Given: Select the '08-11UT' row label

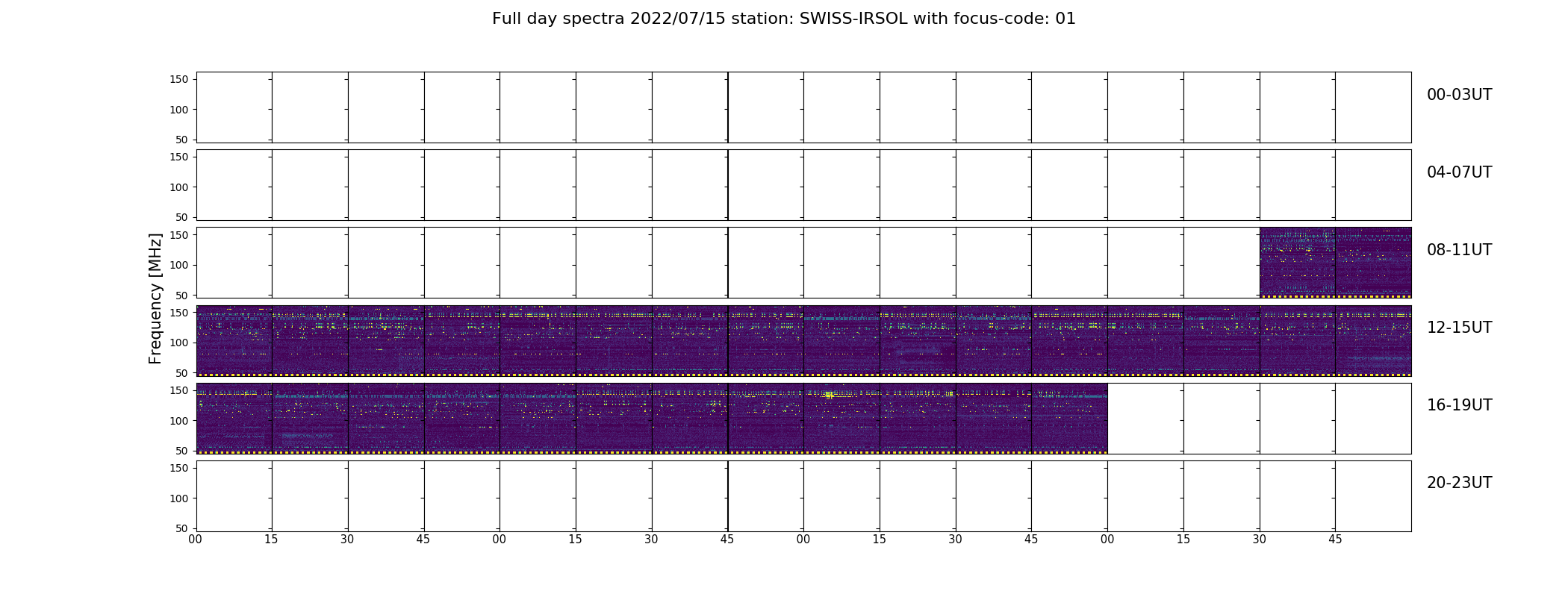Looking at the screenshot, I should pyautogui.click(x=1459, y=250).
